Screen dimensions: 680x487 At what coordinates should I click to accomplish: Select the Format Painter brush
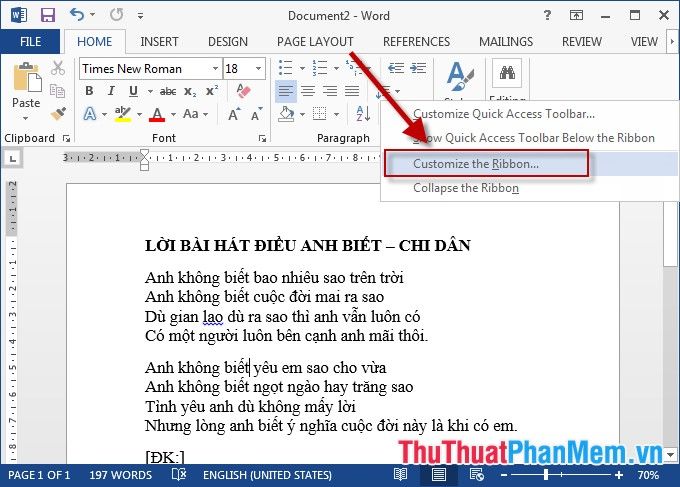(x=58, y=114)
